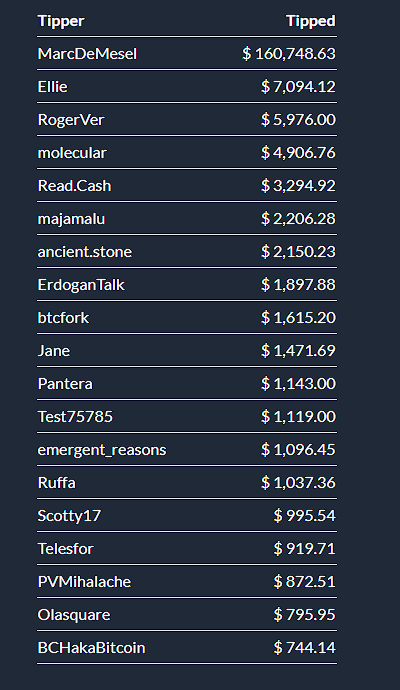Click the Tipped column header
This screenshot has width=400, height=690.
(x=311, y=21)
